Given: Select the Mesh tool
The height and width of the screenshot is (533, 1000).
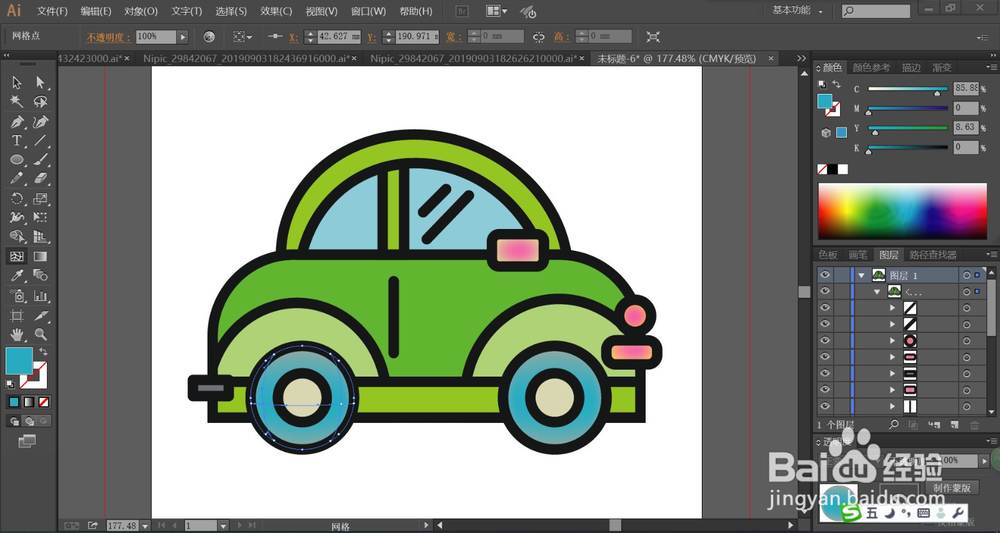Looking at the screenshot, I should tap(17, 256).
